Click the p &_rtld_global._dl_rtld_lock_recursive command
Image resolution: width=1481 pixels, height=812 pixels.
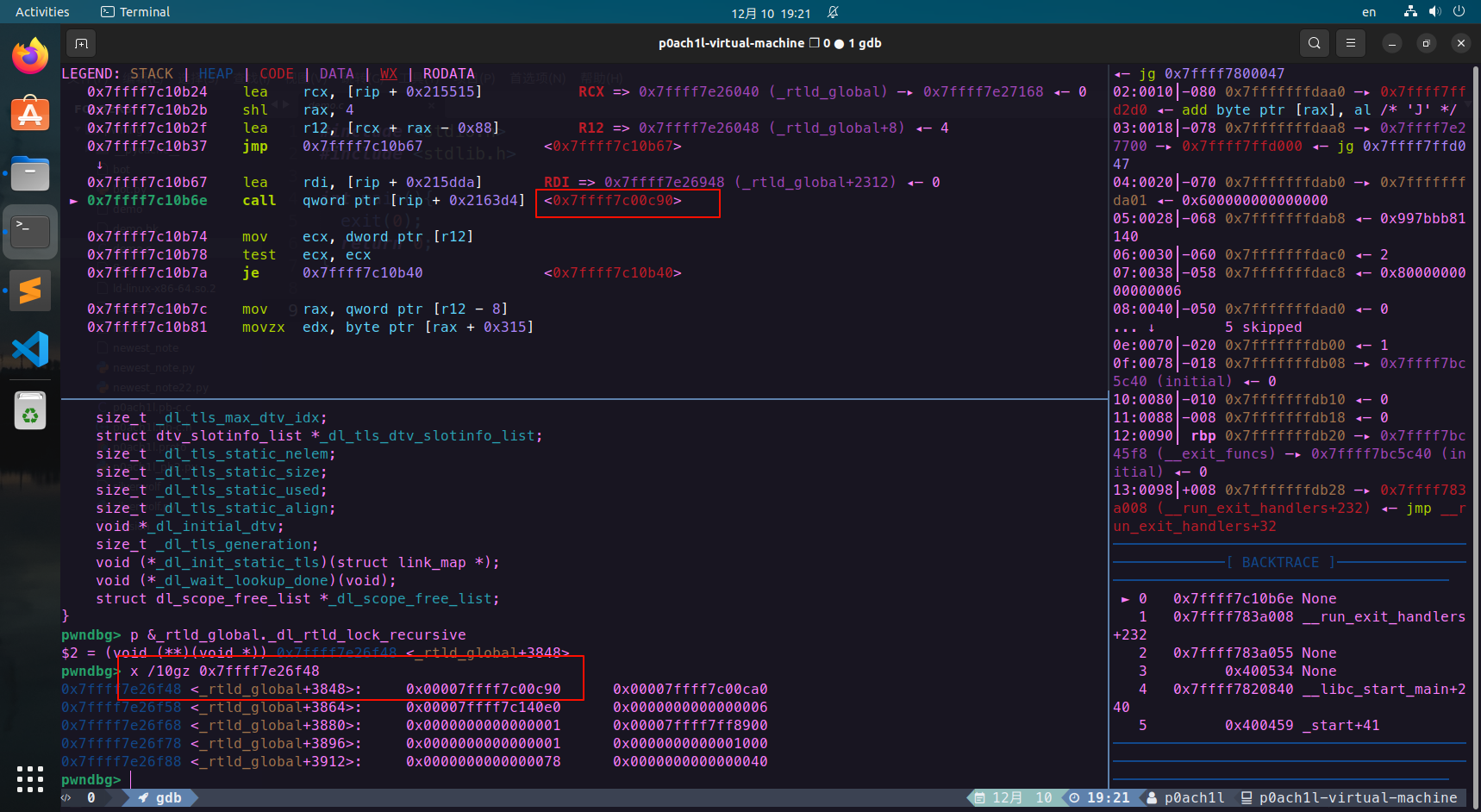[297, 634]
